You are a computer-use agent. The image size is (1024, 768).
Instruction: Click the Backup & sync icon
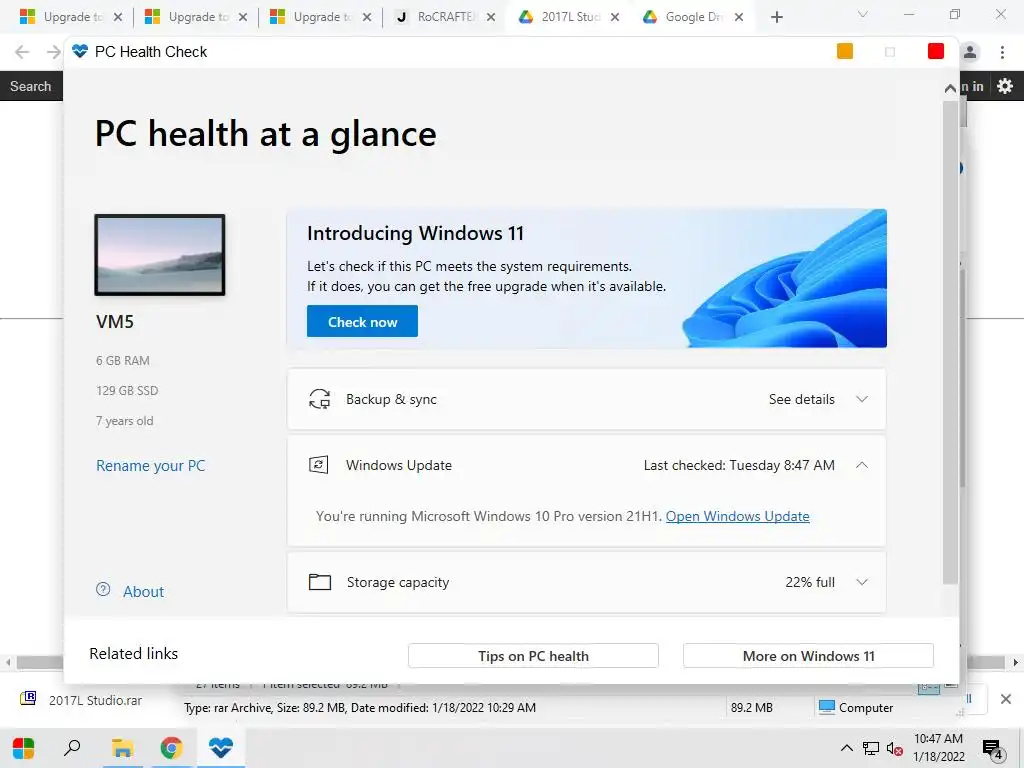click(x=319, y=399)
